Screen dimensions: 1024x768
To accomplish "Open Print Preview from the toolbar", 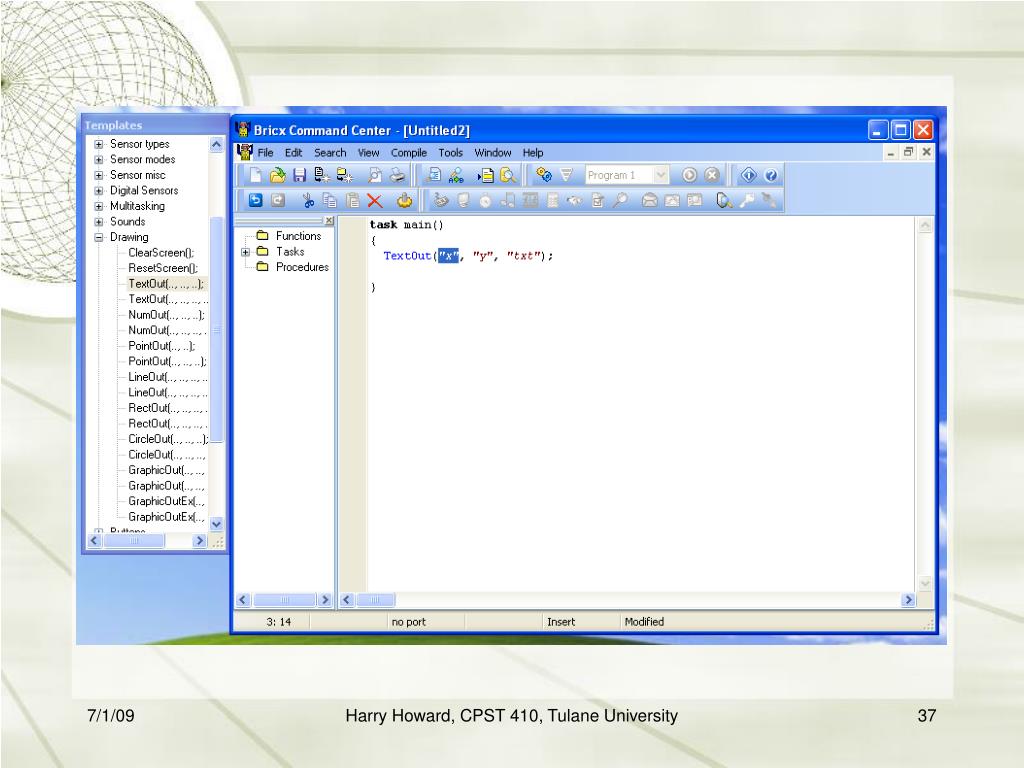I will (x=375, y=175).
